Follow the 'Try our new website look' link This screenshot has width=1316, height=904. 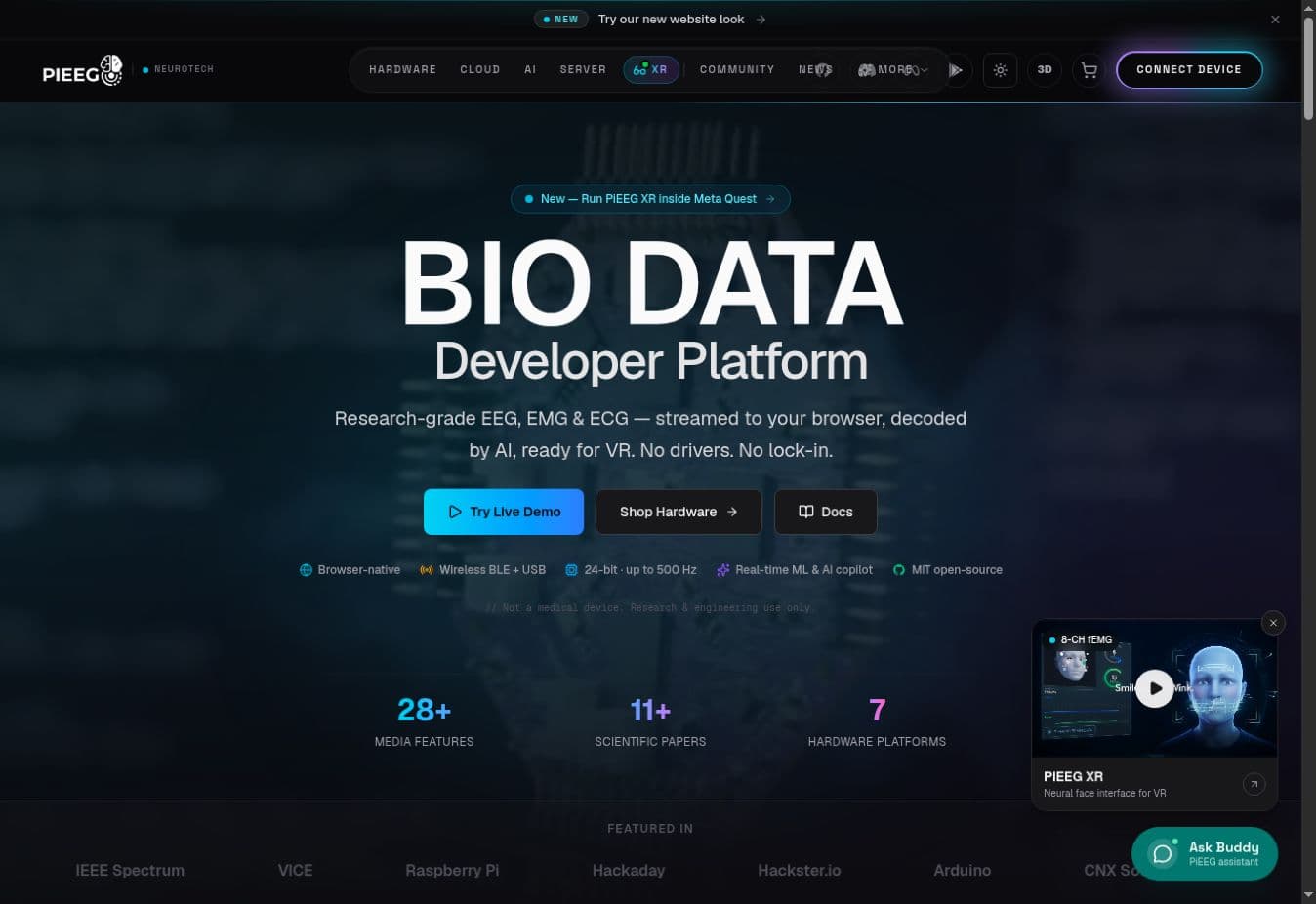pyautogui.click(x=681, y=20)
